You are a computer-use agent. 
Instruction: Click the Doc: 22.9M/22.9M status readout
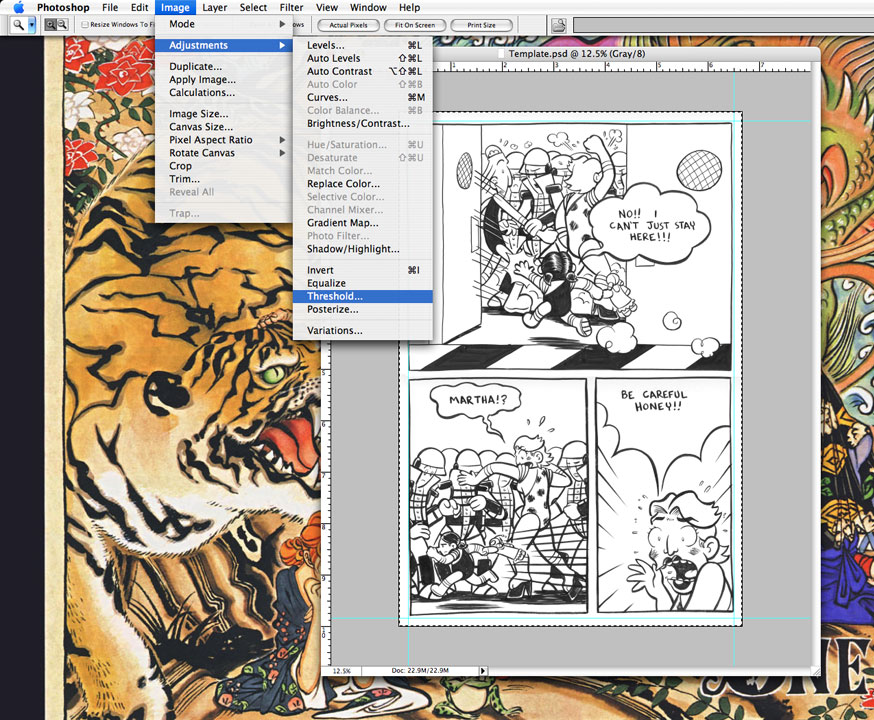coord(420,671)
